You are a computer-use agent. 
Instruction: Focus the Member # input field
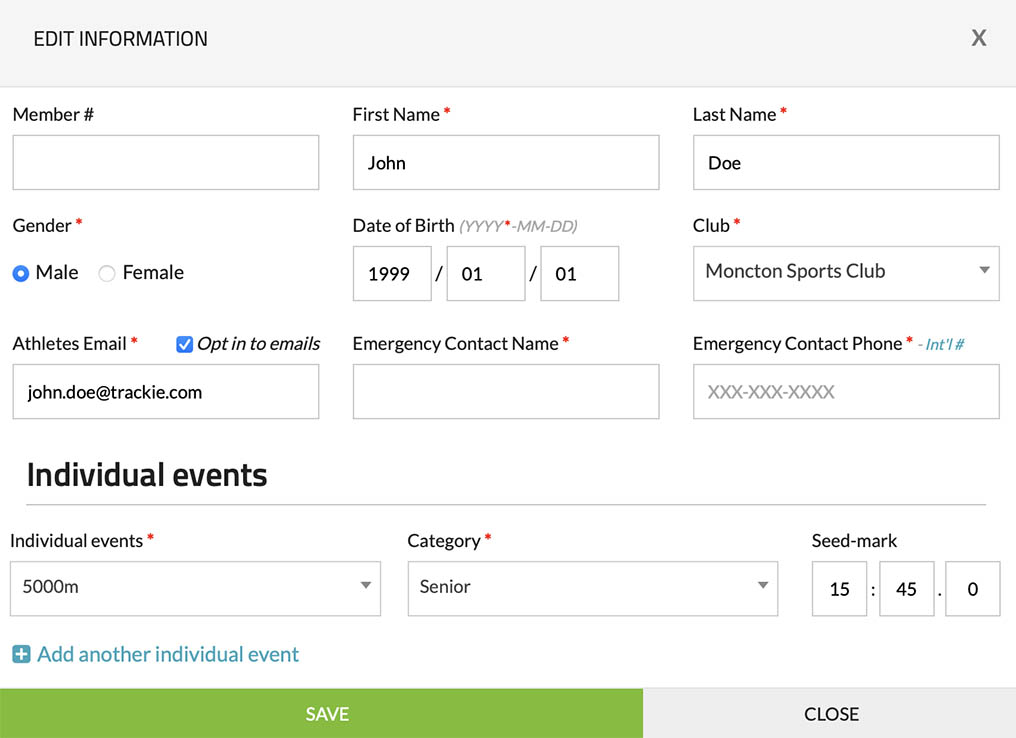pyautogui.click(x=166, y=163)
